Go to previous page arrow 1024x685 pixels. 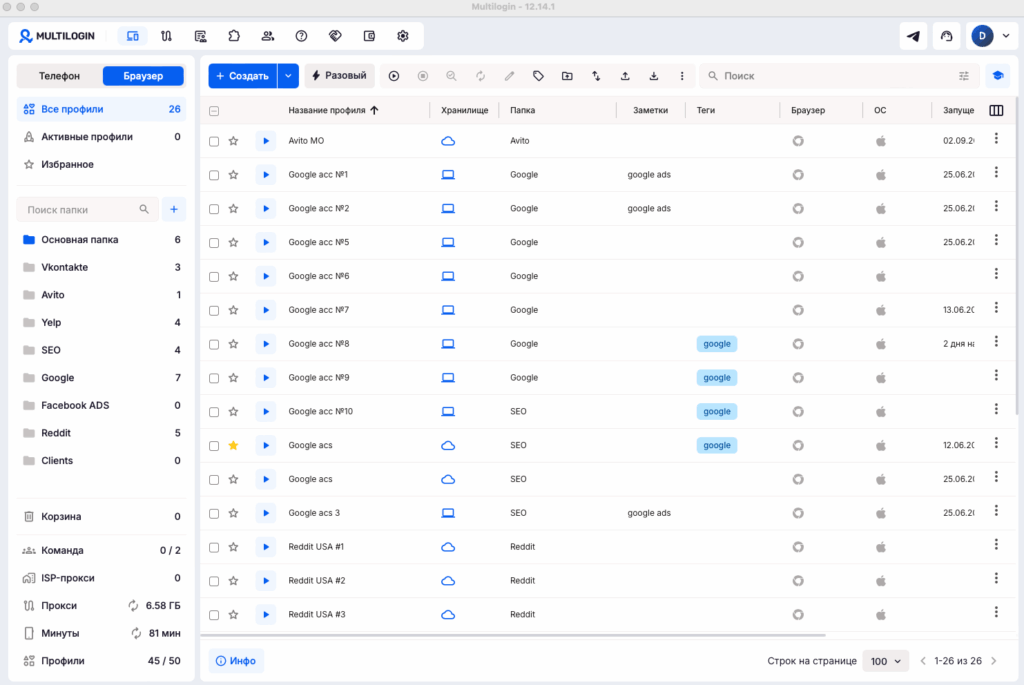coord(923,661)
